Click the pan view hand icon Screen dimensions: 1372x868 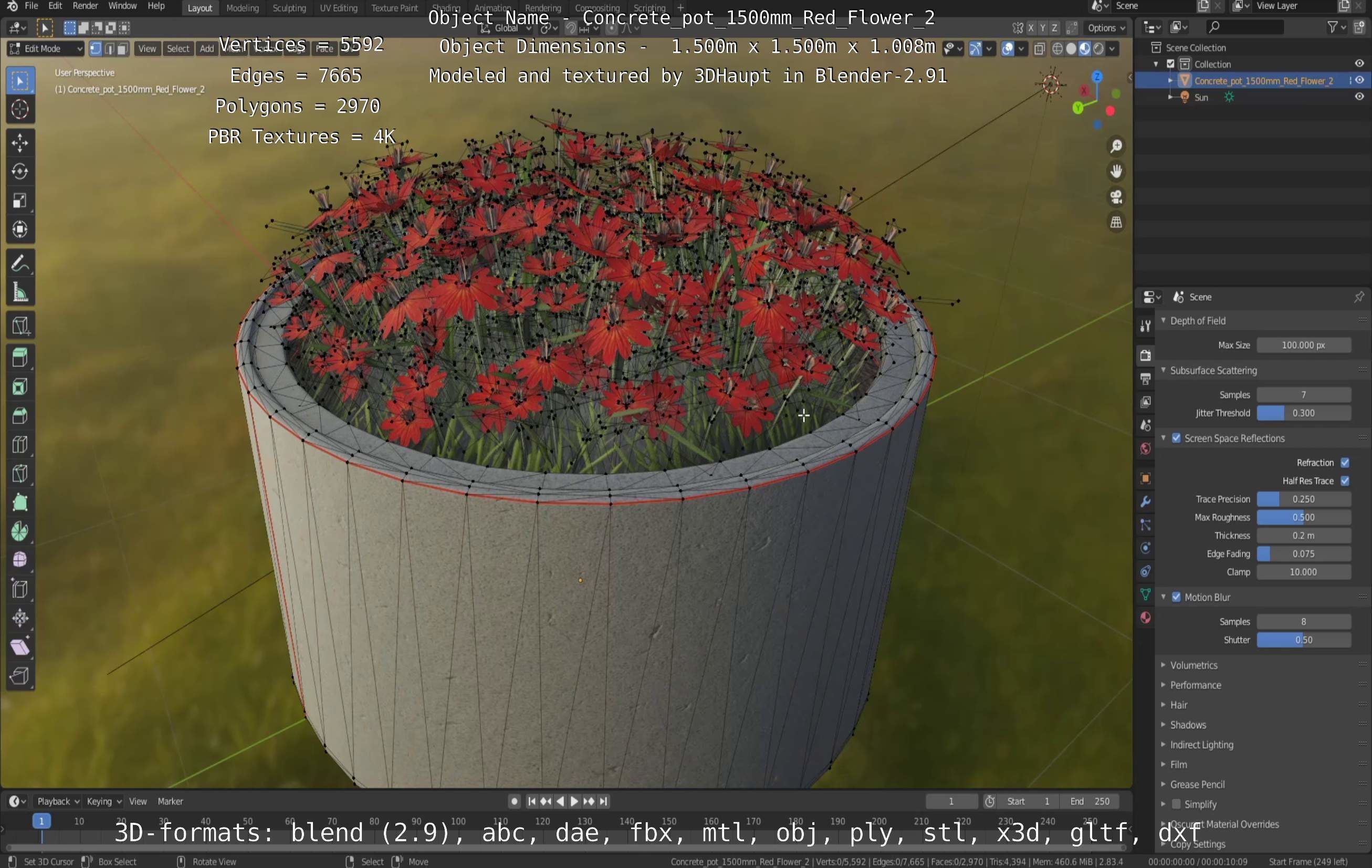[1116, 172]
